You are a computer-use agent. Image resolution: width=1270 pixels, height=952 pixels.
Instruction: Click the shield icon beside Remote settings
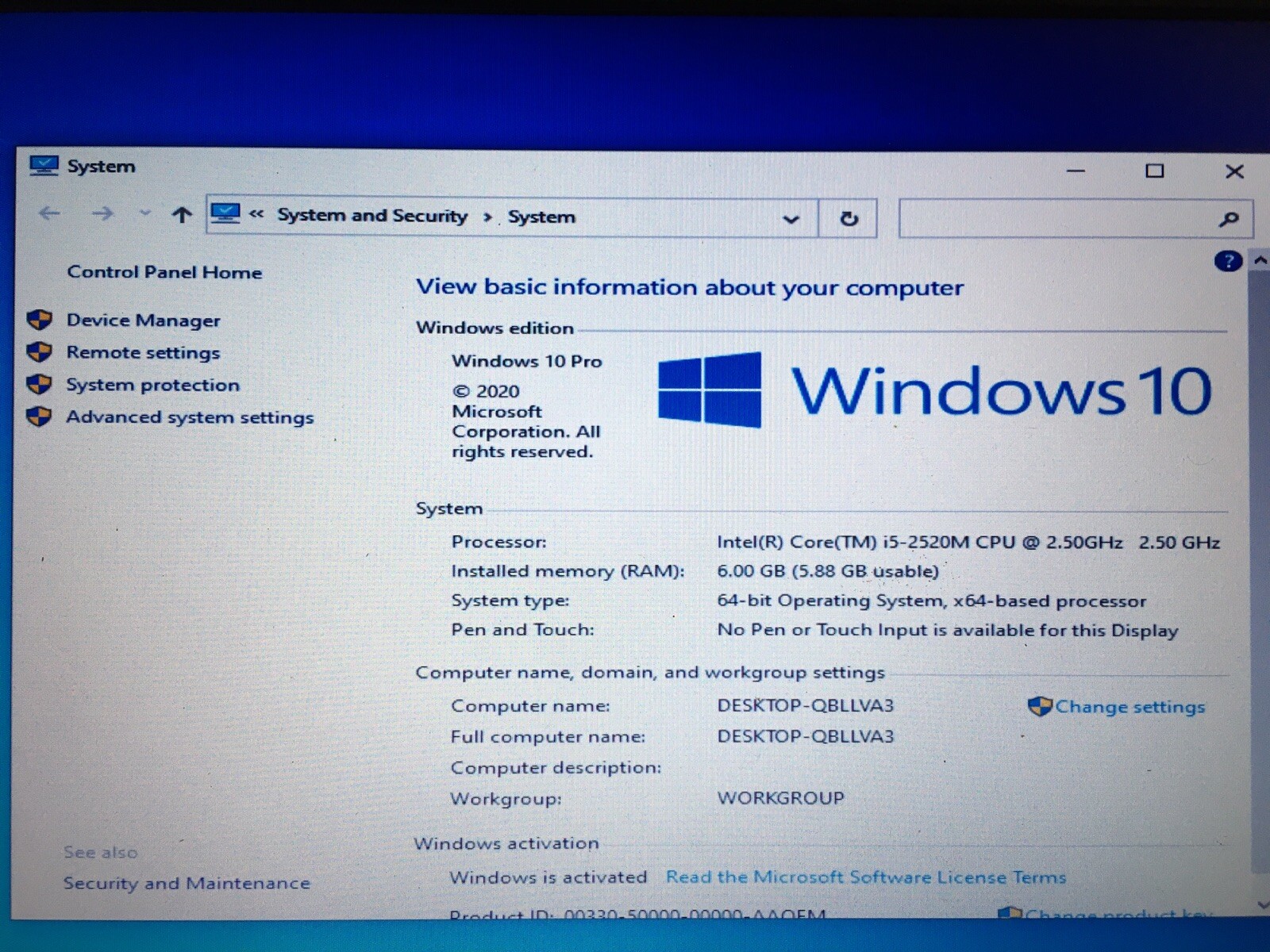coord(39,351)
